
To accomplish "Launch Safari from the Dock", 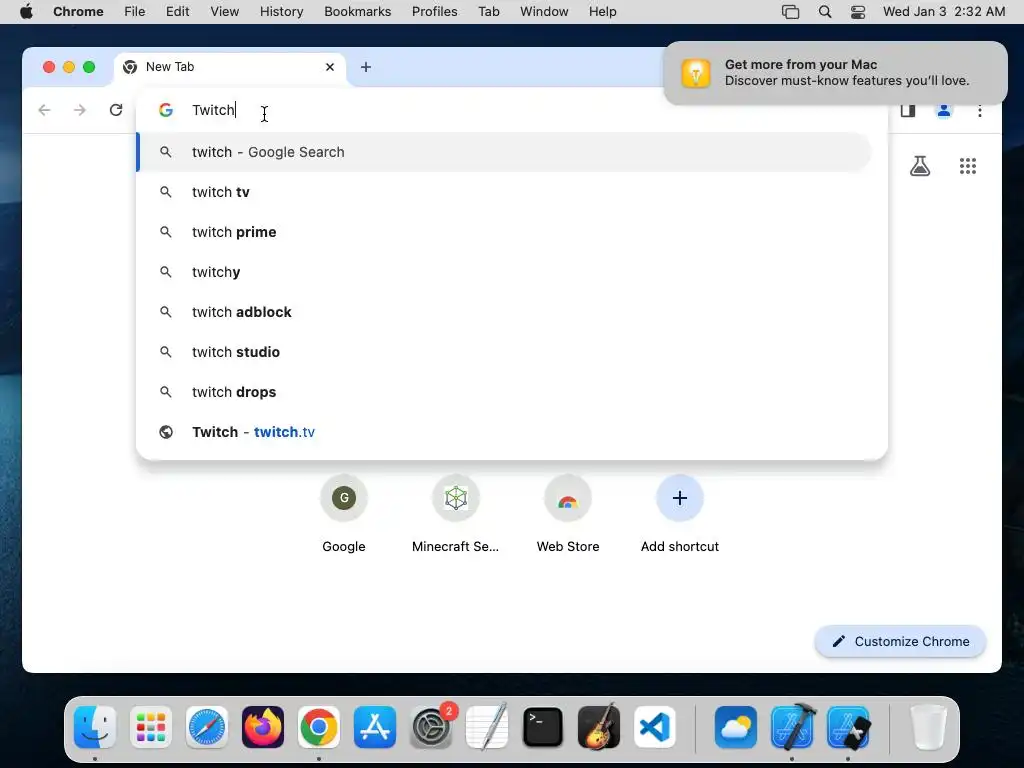I will [x=207, y=727].
